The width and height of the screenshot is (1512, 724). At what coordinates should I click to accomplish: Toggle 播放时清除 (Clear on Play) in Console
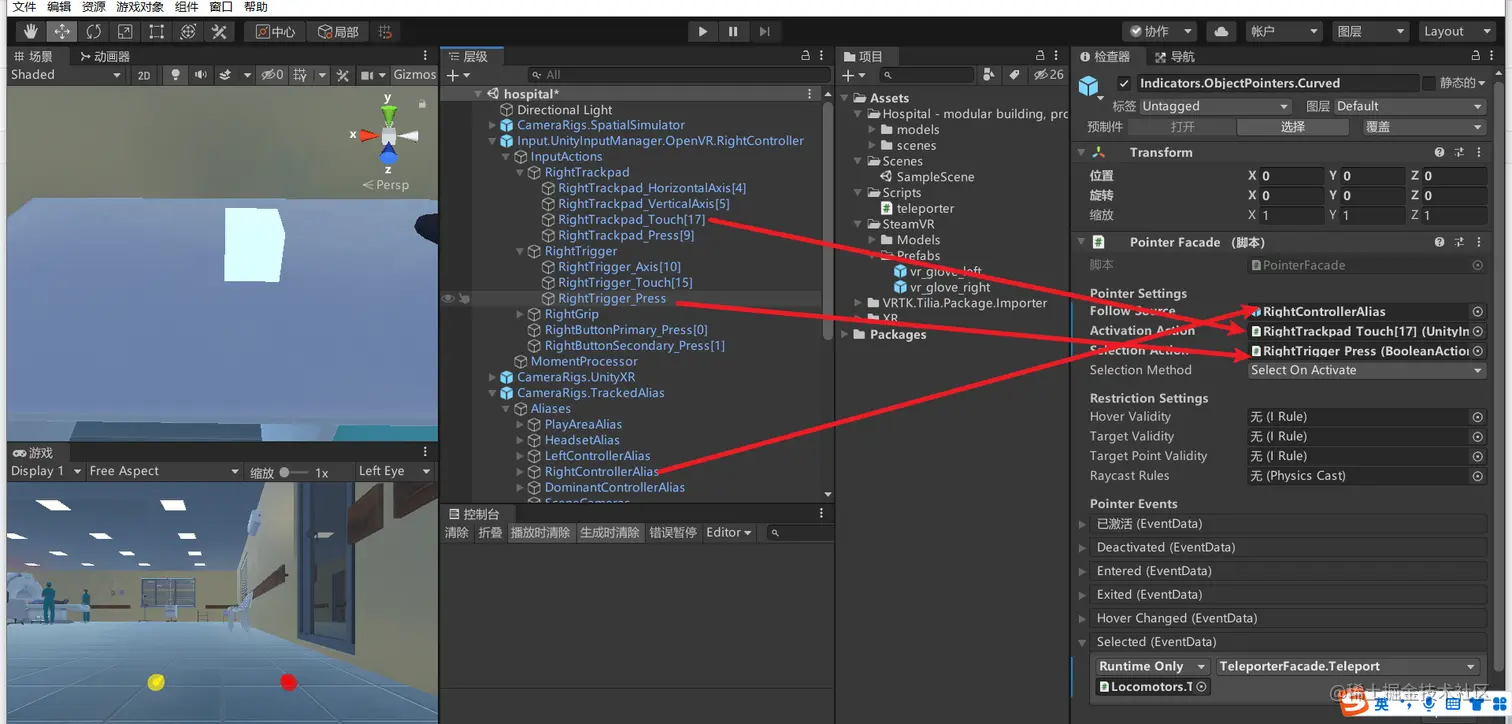(540, 533)
